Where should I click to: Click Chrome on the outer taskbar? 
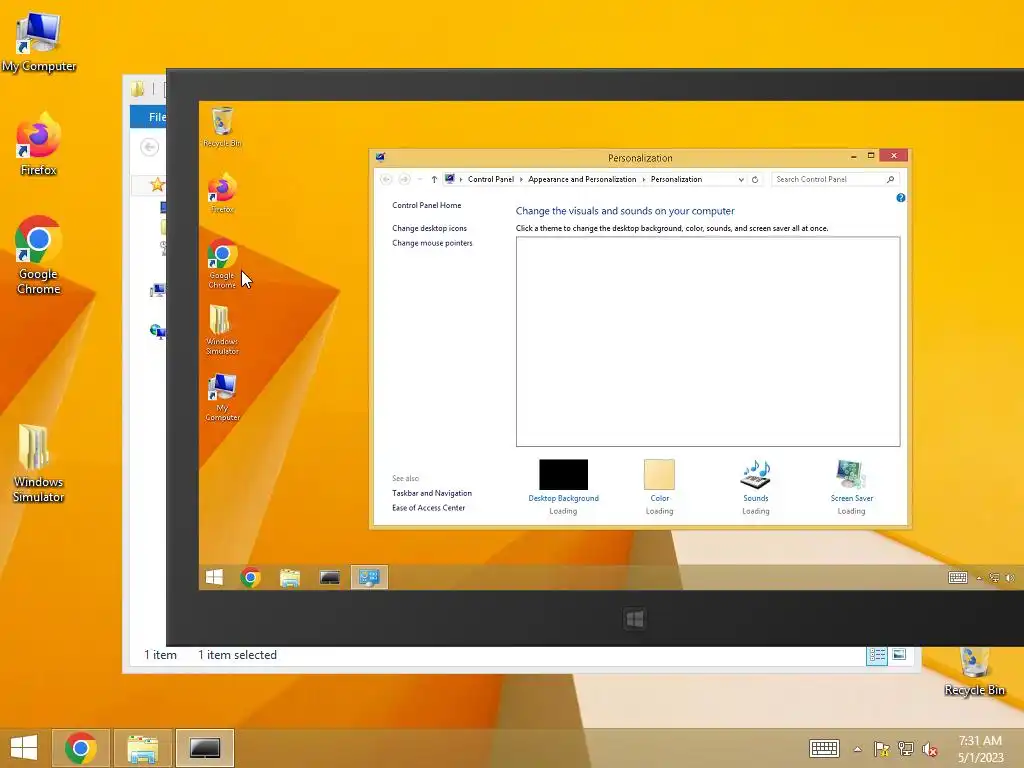(80, 748)
